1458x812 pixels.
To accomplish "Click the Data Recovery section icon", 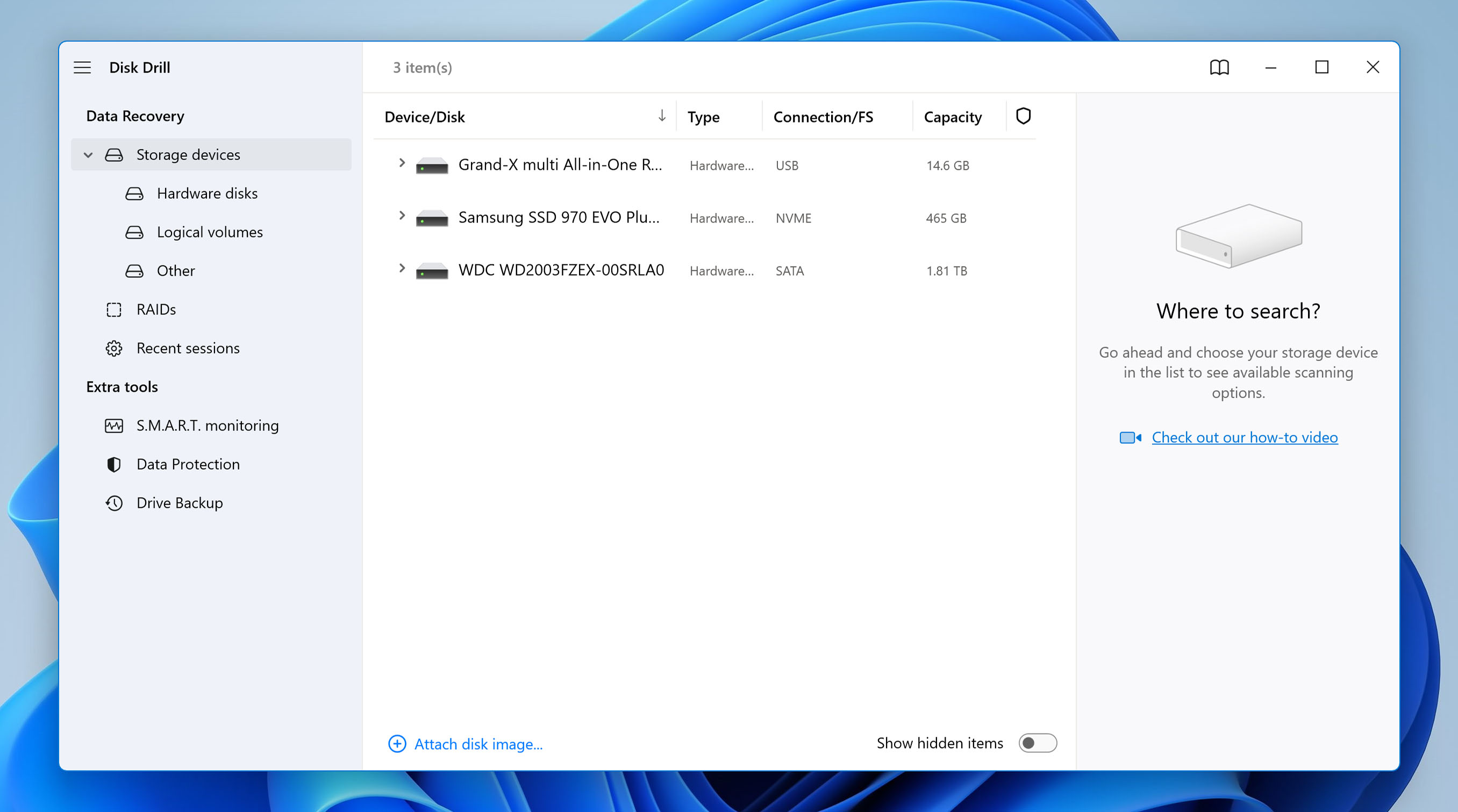I will pos(135,115).
